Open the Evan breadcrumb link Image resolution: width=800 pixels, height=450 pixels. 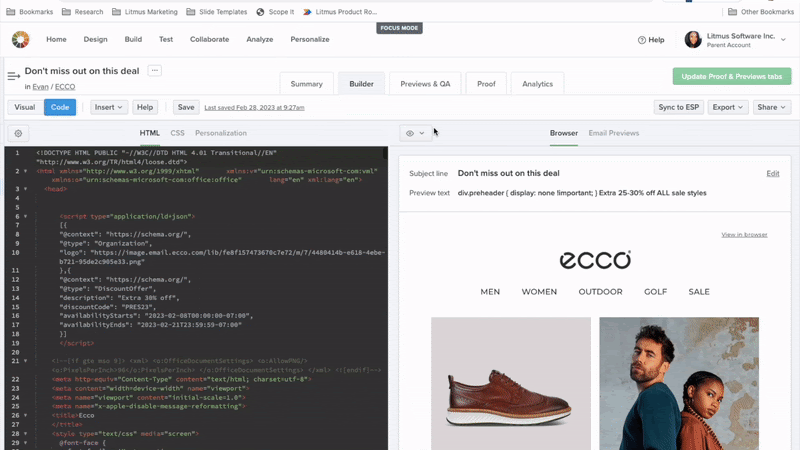click(x=40, y=87)
